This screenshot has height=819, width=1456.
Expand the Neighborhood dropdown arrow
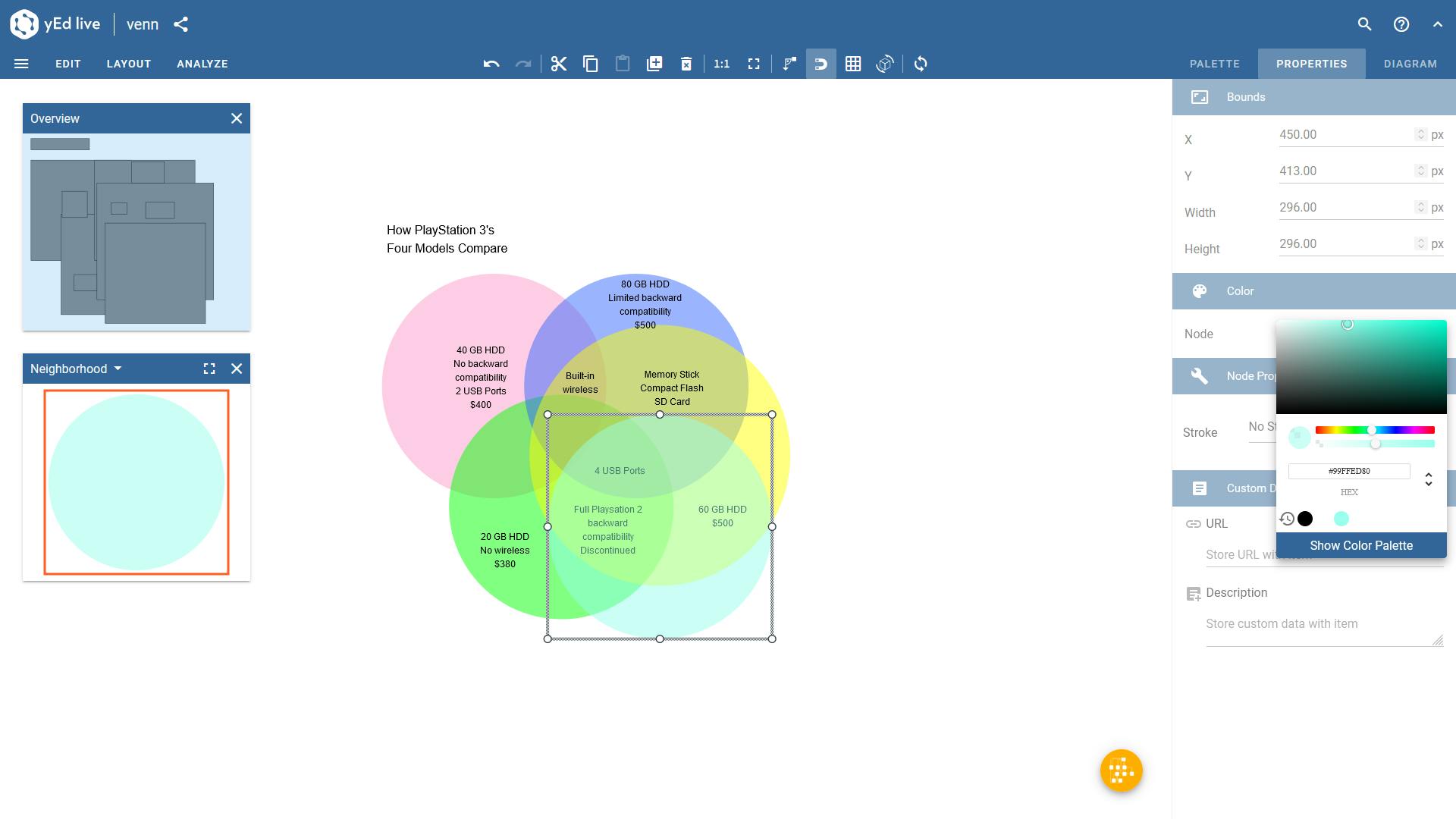(118, 369)
